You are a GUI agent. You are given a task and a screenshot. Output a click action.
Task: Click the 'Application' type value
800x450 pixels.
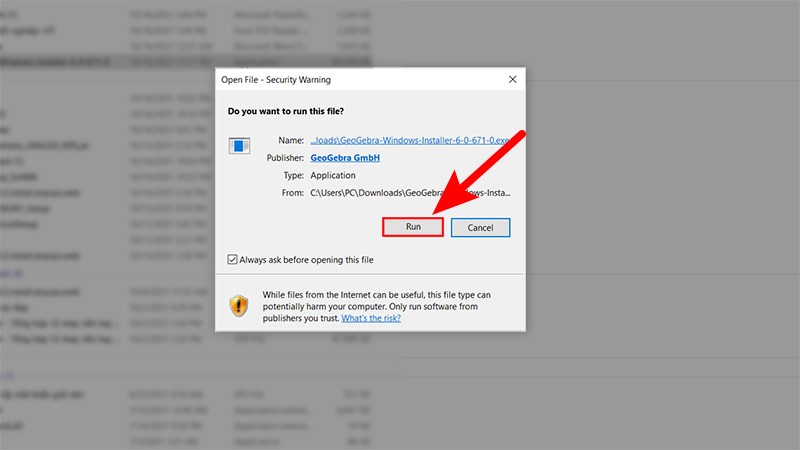pyautogui.click(x=335, y=175)
